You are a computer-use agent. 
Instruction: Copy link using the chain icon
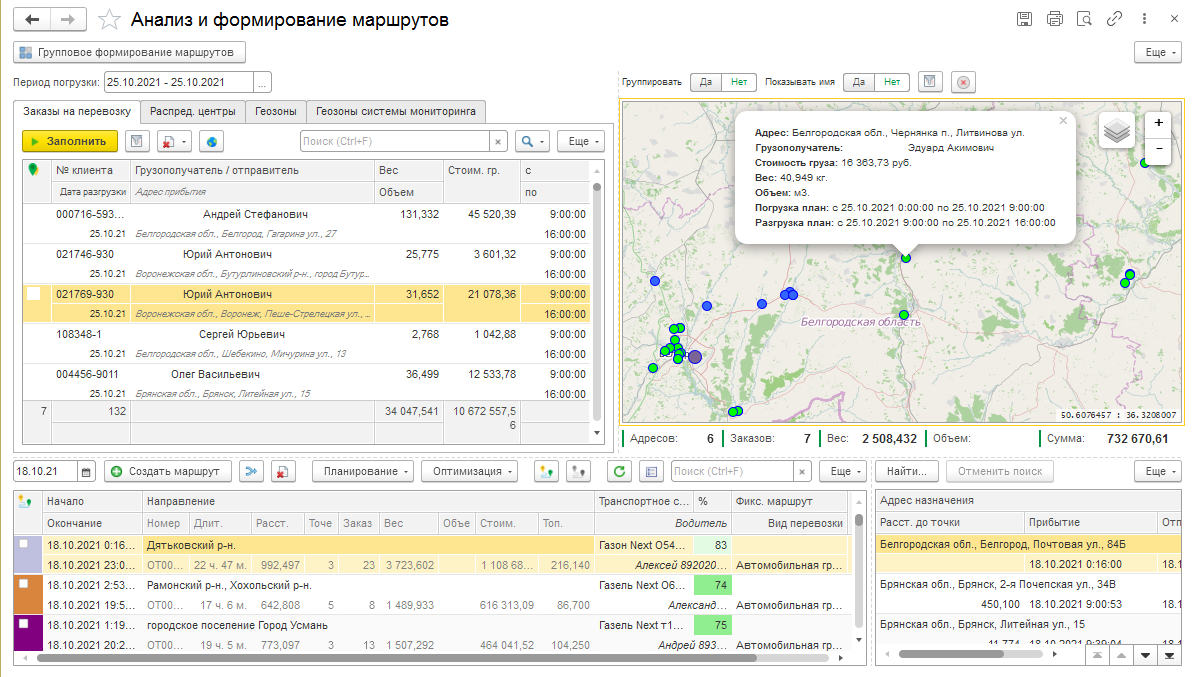point(1114,19)
